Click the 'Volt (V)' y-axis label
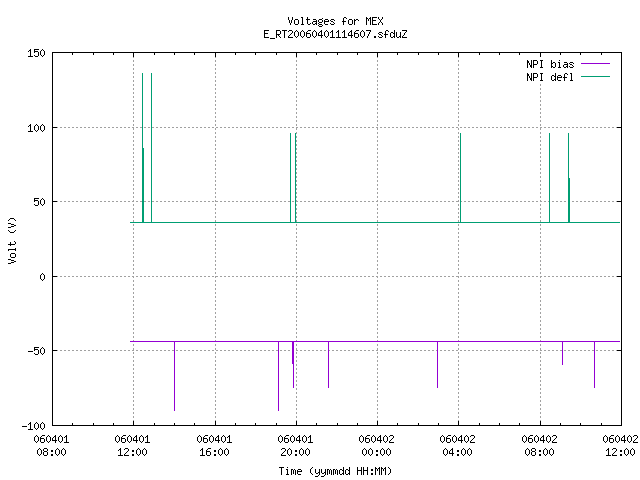This screenshot has width=640, height=480. pyautogui.click(x=12, y=240)
